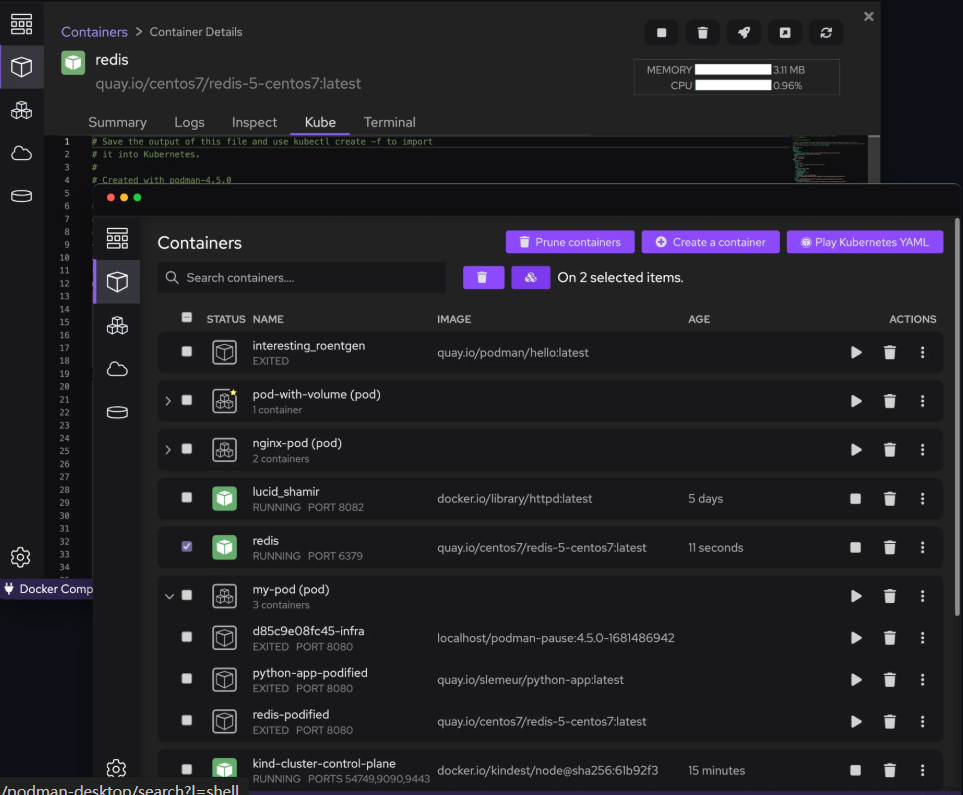Open Images cloud icon in front window sidebar
Viewport: 963px width, 795px height.
[x=117, y=369]
